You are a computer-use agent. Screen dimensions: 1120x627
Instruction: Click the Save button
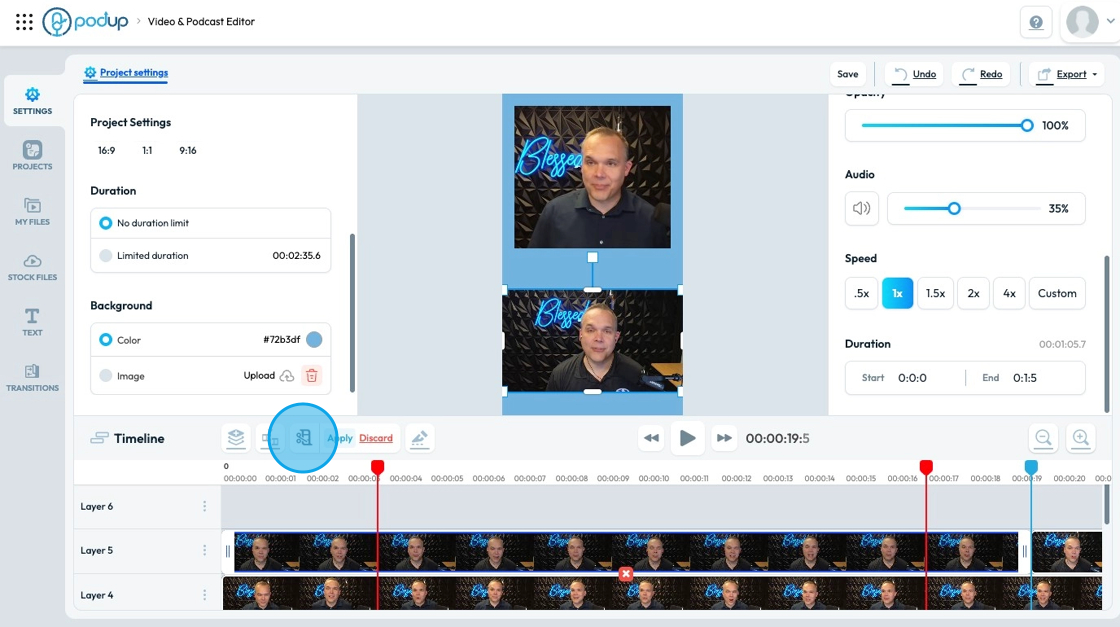click(848, 74)
